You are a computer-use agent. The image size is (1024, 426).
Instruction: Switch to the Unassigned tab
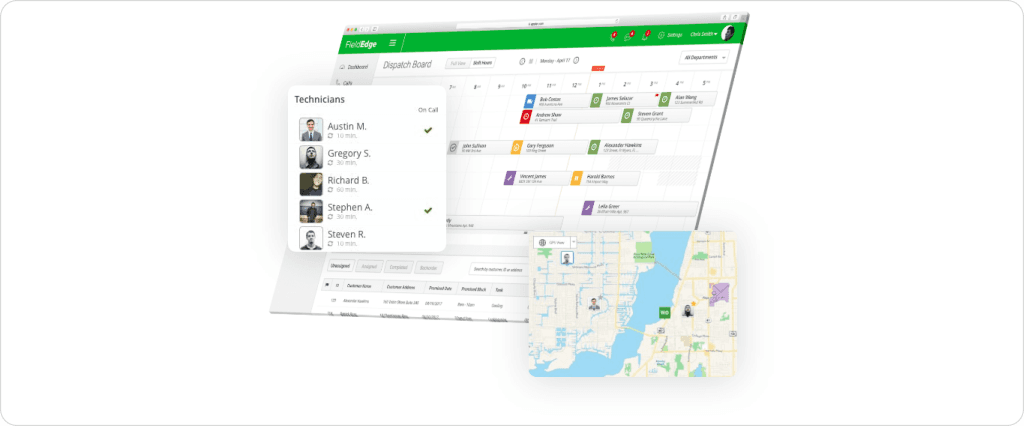(x=340, y=266)
